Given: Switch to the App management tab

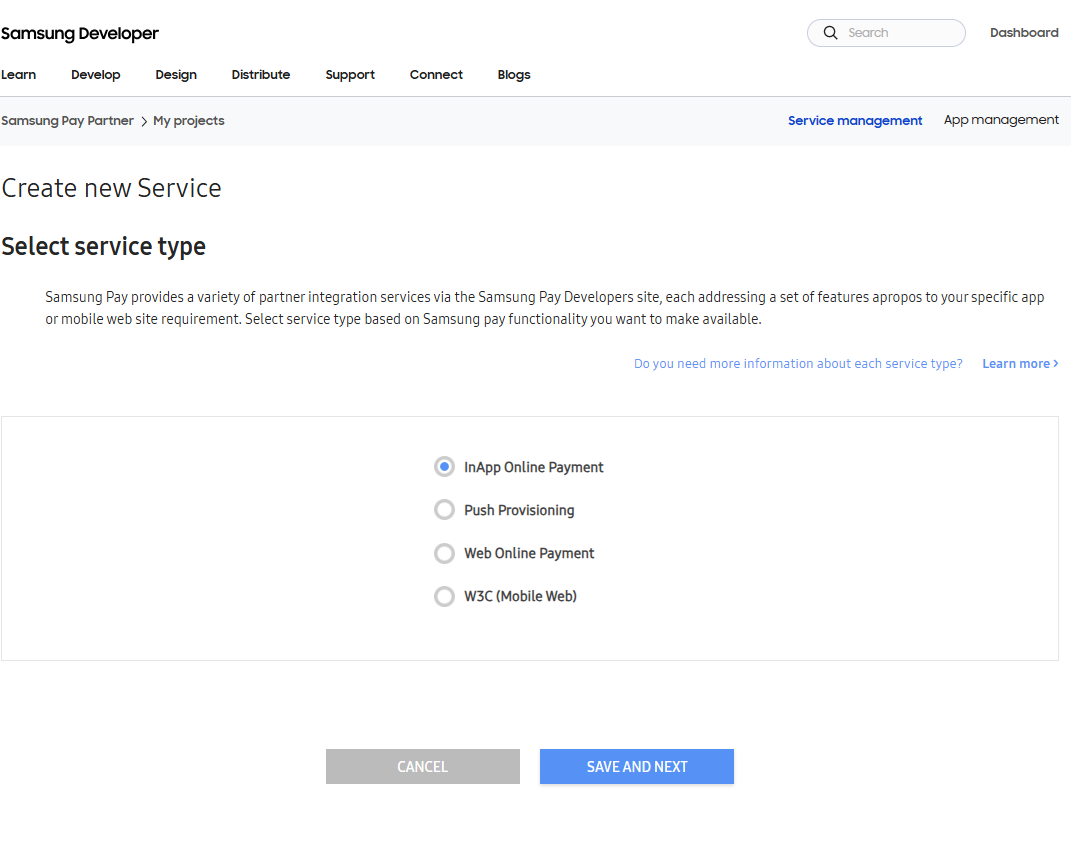Looking at the screenshot, I should 1001,120.
